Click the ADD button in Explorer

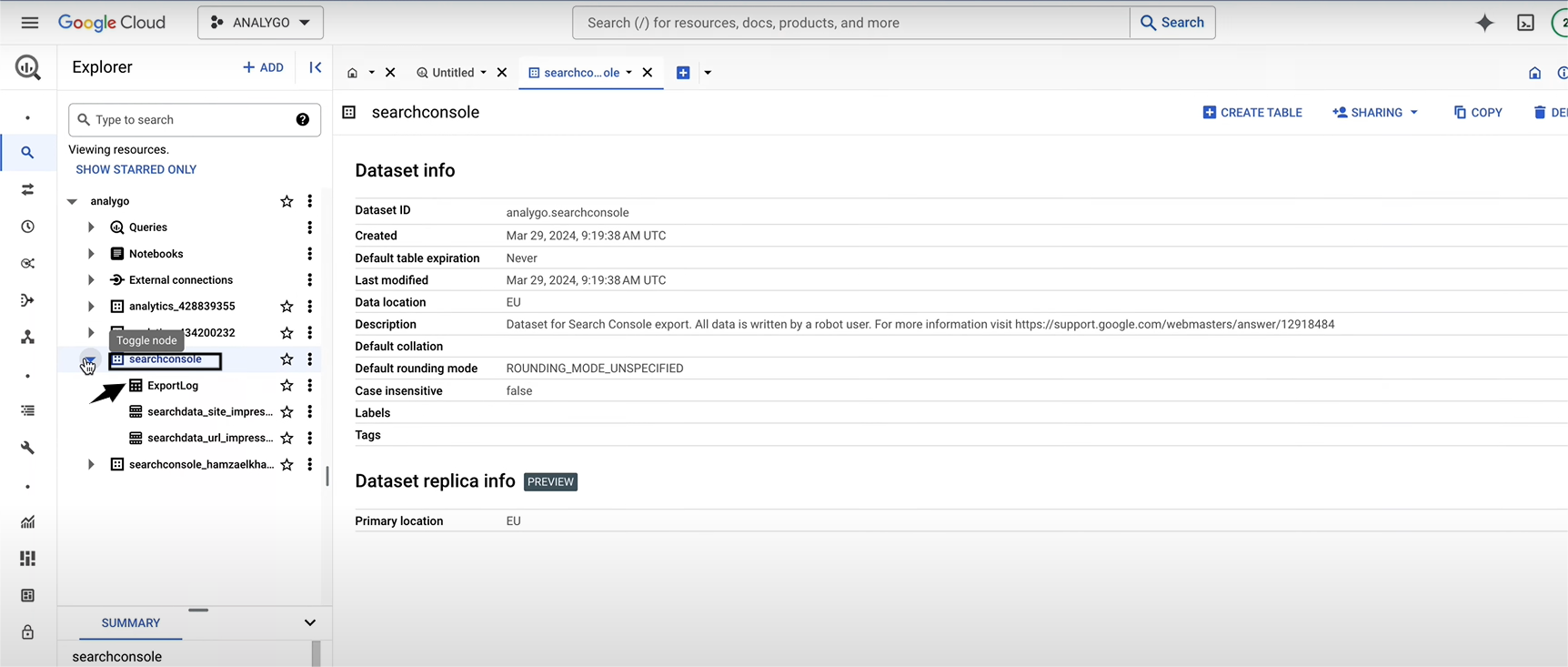coord(263,67)
